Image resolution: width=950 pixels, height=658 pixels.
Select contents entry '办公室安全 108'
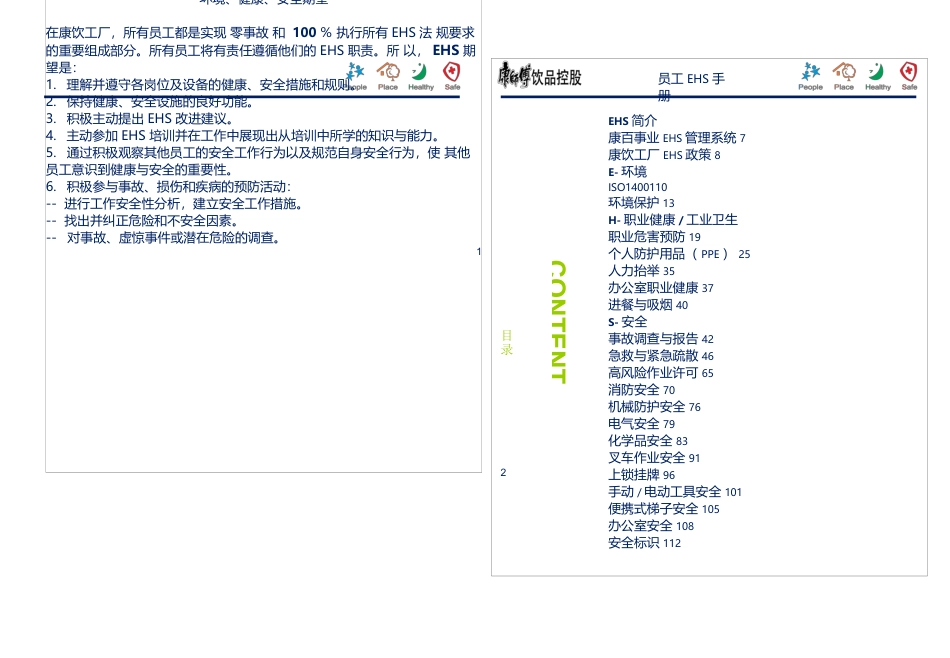point(651,525)
